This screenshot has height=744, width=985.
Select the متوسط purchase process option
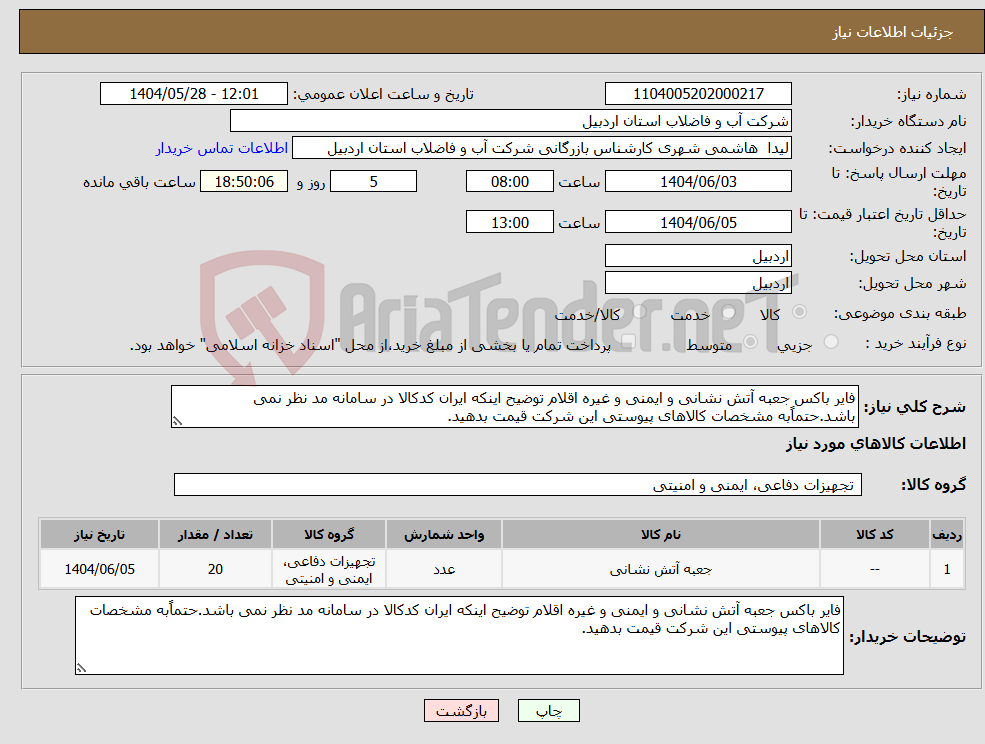tap(748, 343)
